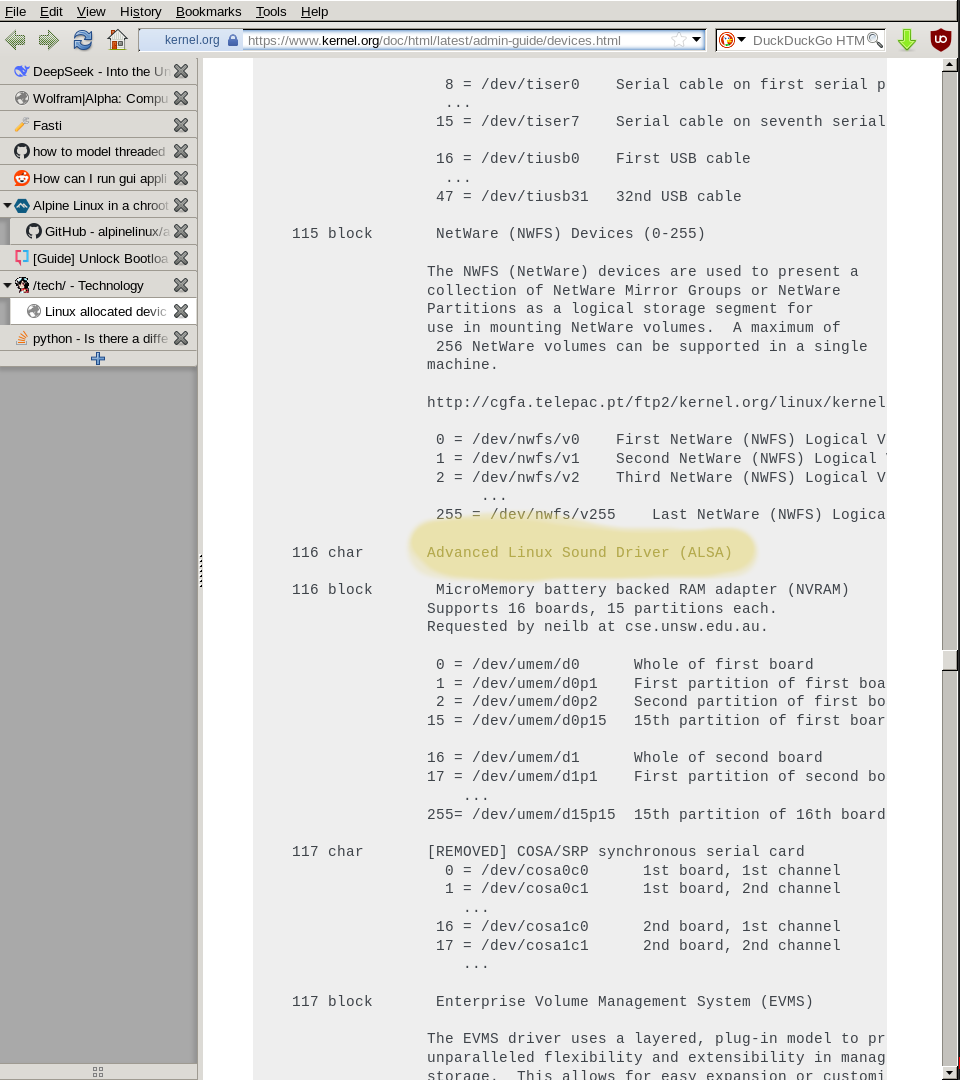Go forward with the Forward arrow
The image size is (960, 1080).
[48, 40]
